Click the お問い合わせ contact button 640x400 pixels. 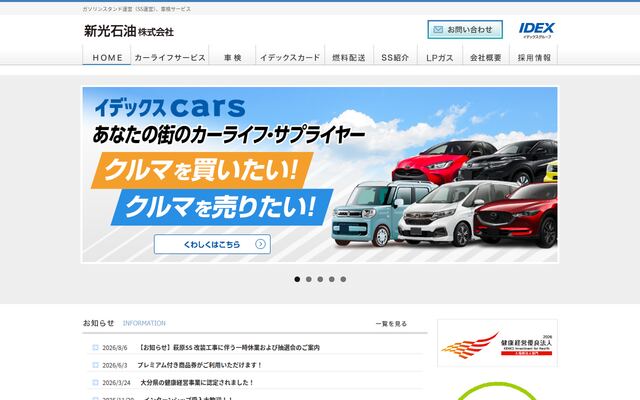pyautogui.click(x=465, y=30)
